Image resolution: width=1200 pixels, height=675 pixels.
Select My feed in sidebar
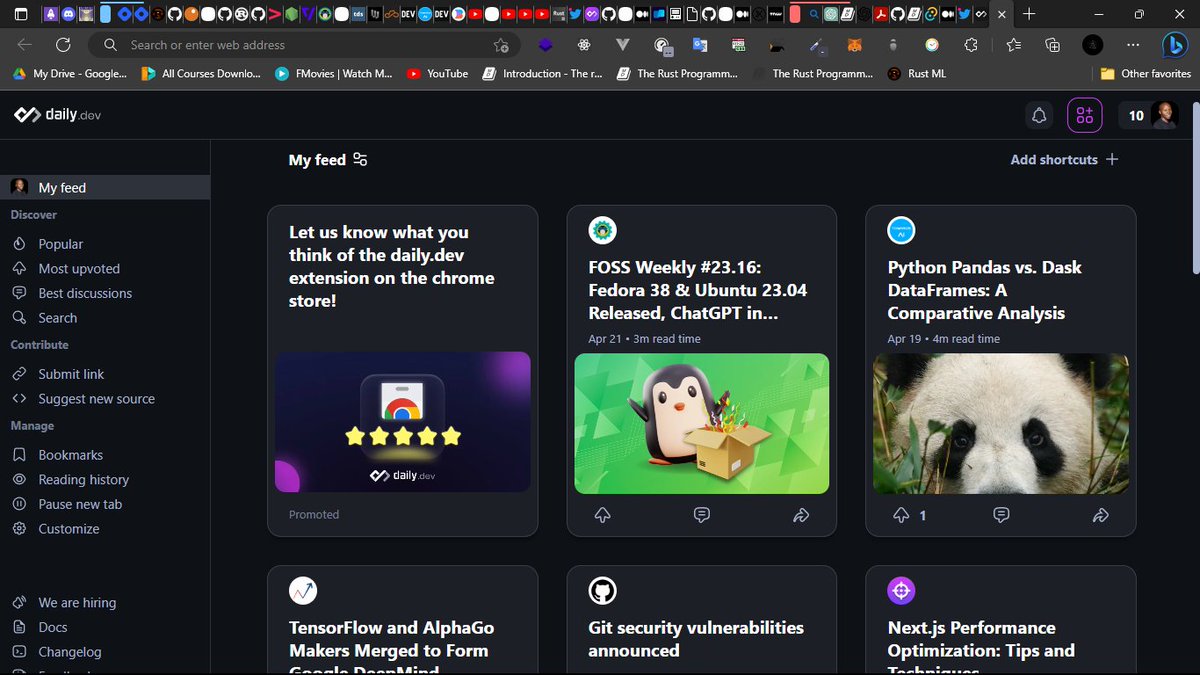pos(105,187)
